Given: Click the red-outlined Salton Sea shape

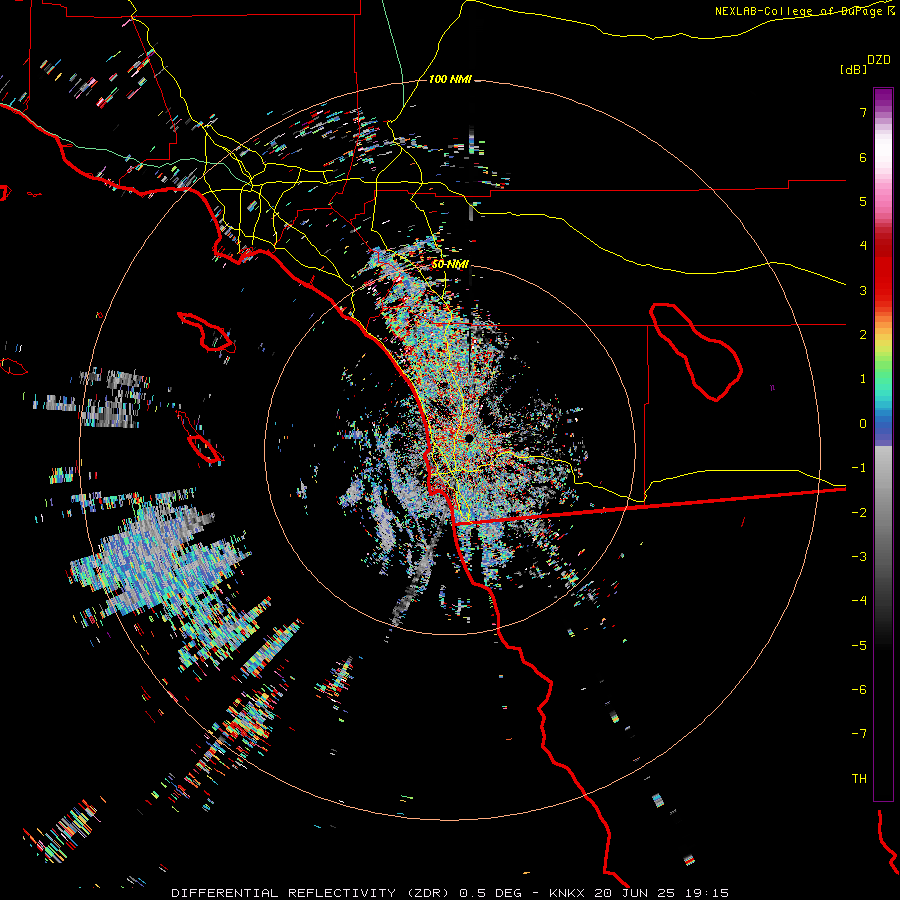Looking at the screenshot, I should click(696, 352).
